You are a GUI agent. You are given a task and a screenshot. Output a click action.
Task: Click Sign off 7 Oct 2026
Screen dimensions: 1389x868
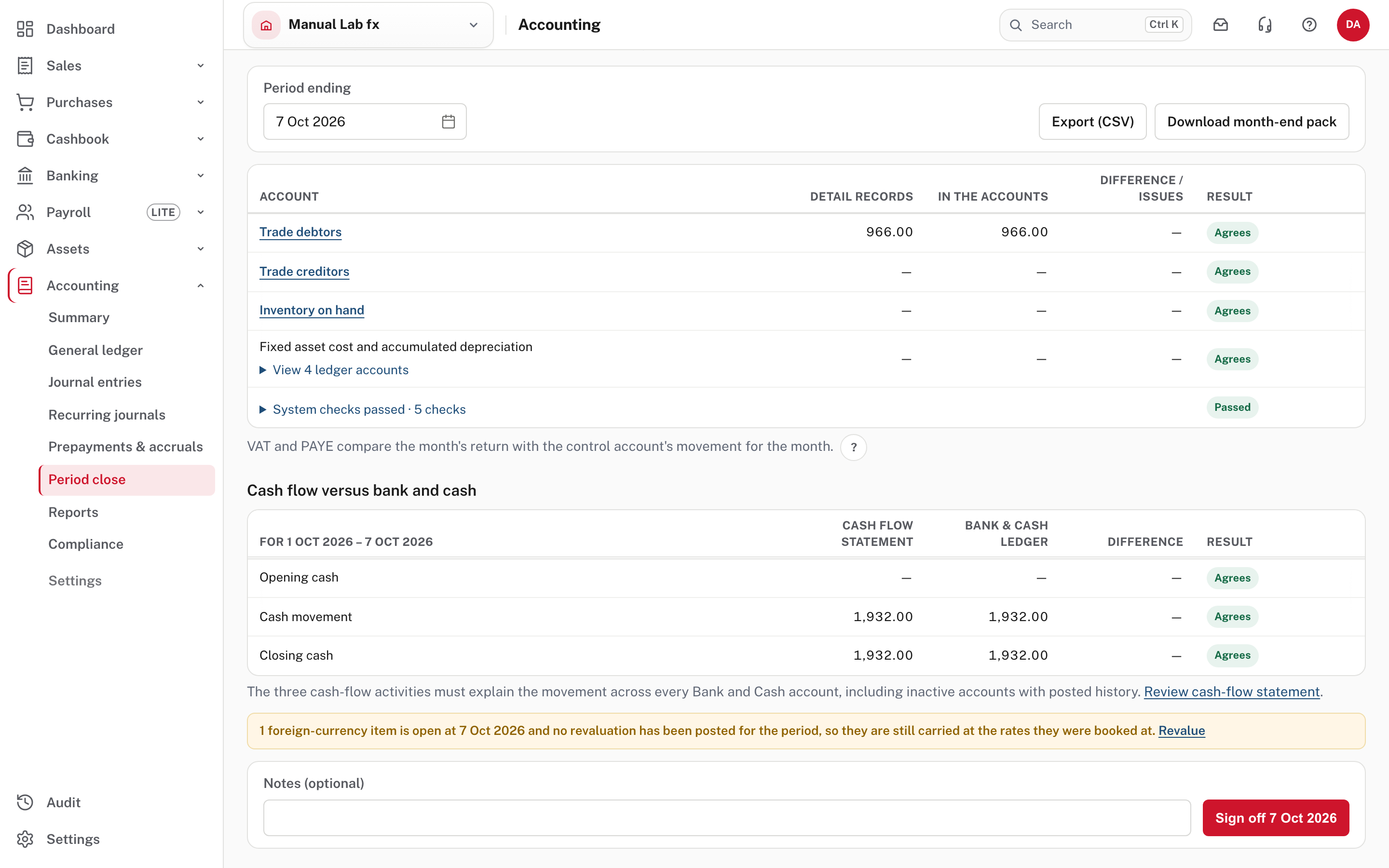tap(1275, 817)
